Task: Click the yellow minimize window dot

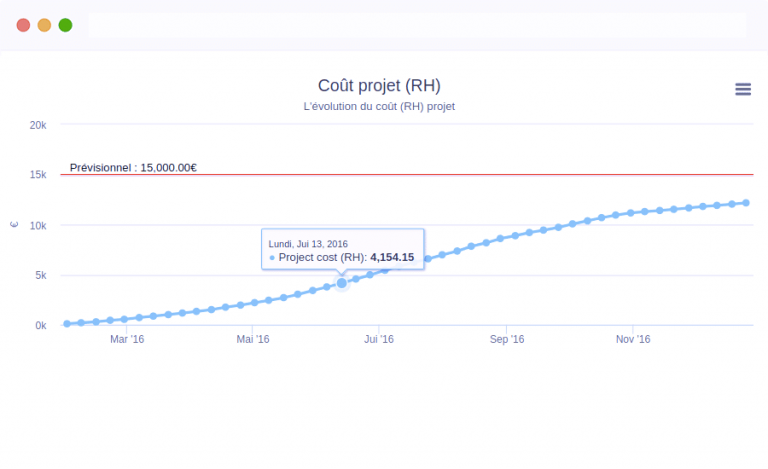Action: (44, 25)
